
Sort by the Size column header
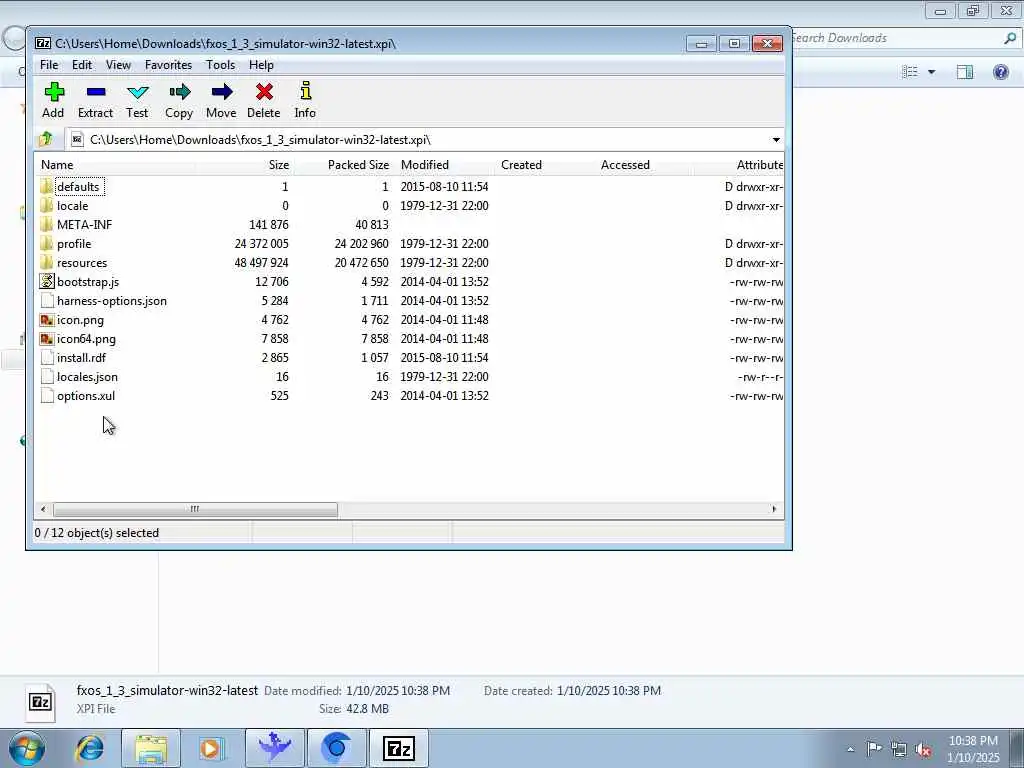pyautogui.click(x=244, y=165)
